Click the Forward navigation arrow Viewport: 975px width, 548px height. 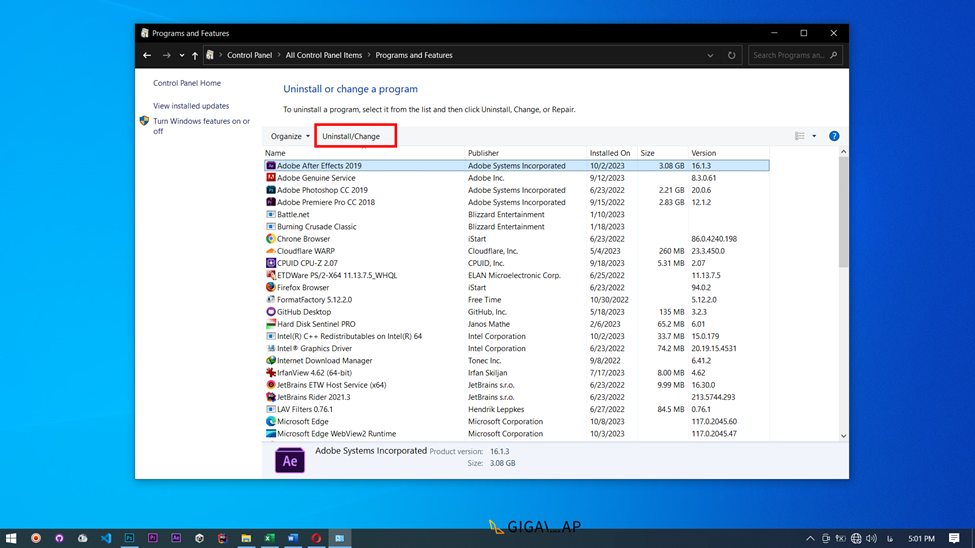pos(166,55)
